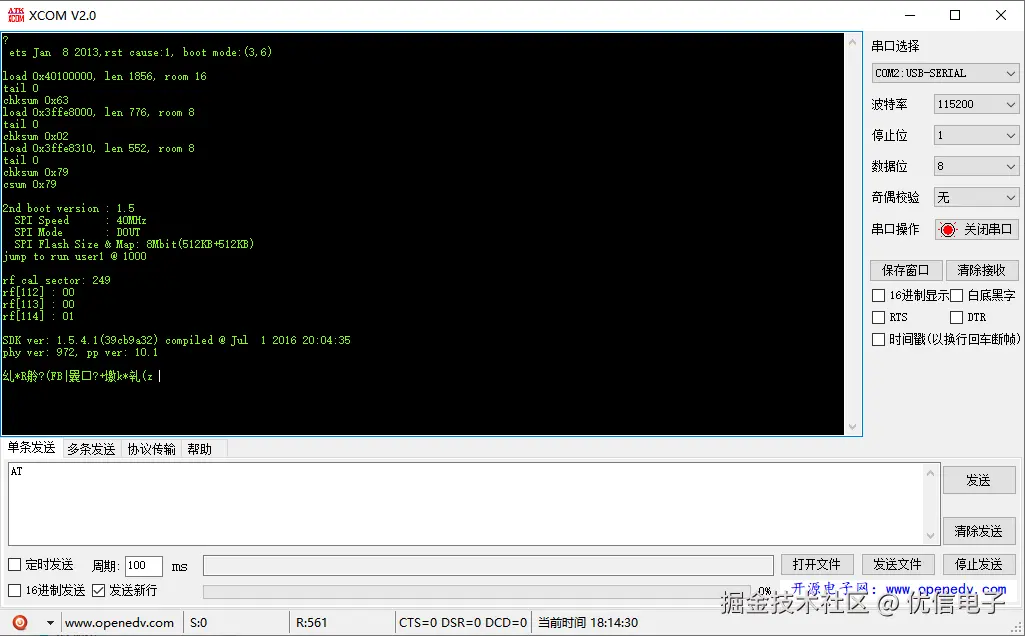Open the status bar dropdown arrow
Image resolution: width=1025 pixels, height=636 pixels.
(x=50, y=622)
